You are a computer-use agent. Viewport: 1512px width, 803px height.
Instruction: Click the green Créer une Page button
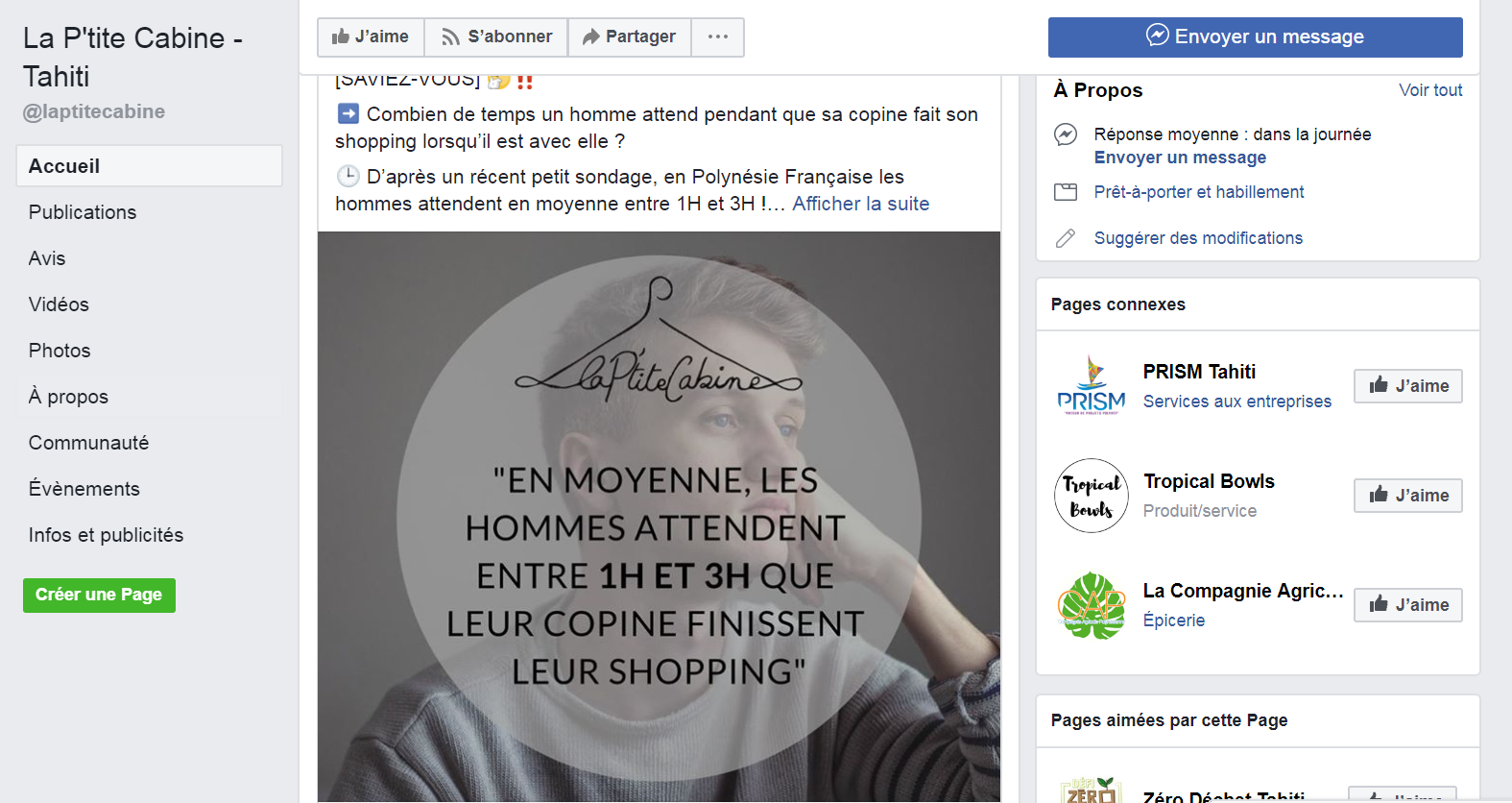click(99, 596)
